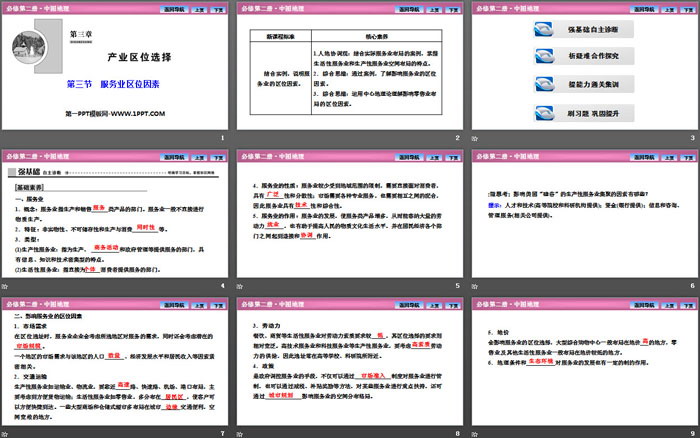Select slide 9 thumbnail about 地价
Viewport: 700px width, 438px height.
[x=585, y=362]
